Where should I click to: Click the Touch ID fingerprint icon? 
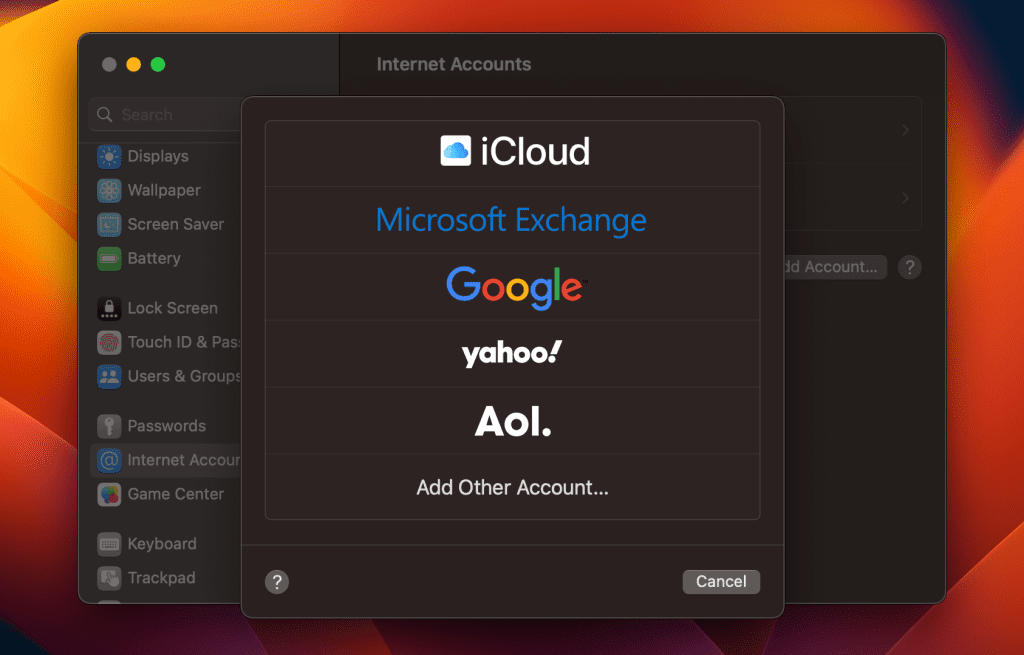click(x=109, y=343)
